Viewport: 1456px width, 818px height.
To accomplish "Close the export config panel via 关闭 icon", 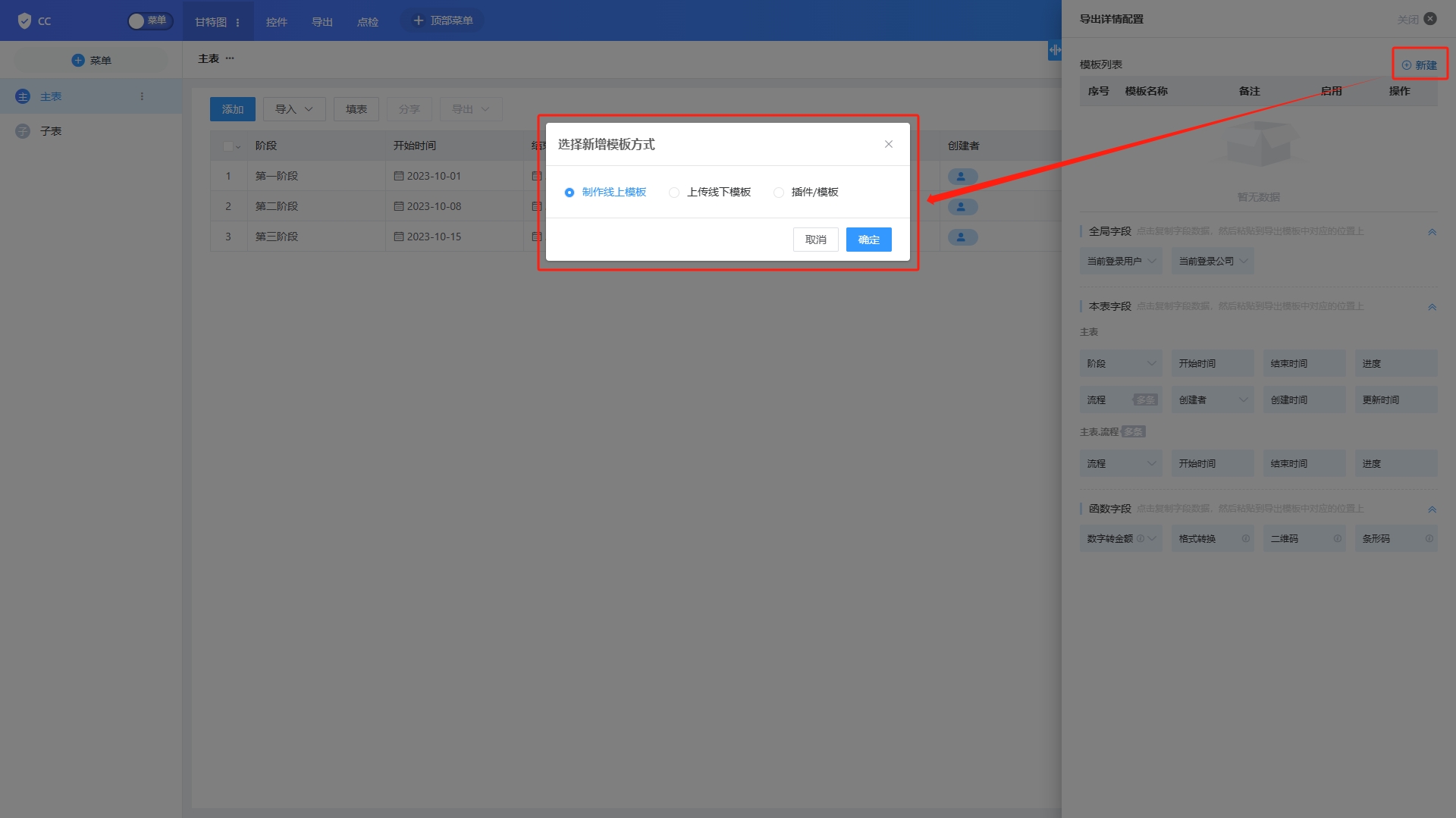I will pos(1430,19).
